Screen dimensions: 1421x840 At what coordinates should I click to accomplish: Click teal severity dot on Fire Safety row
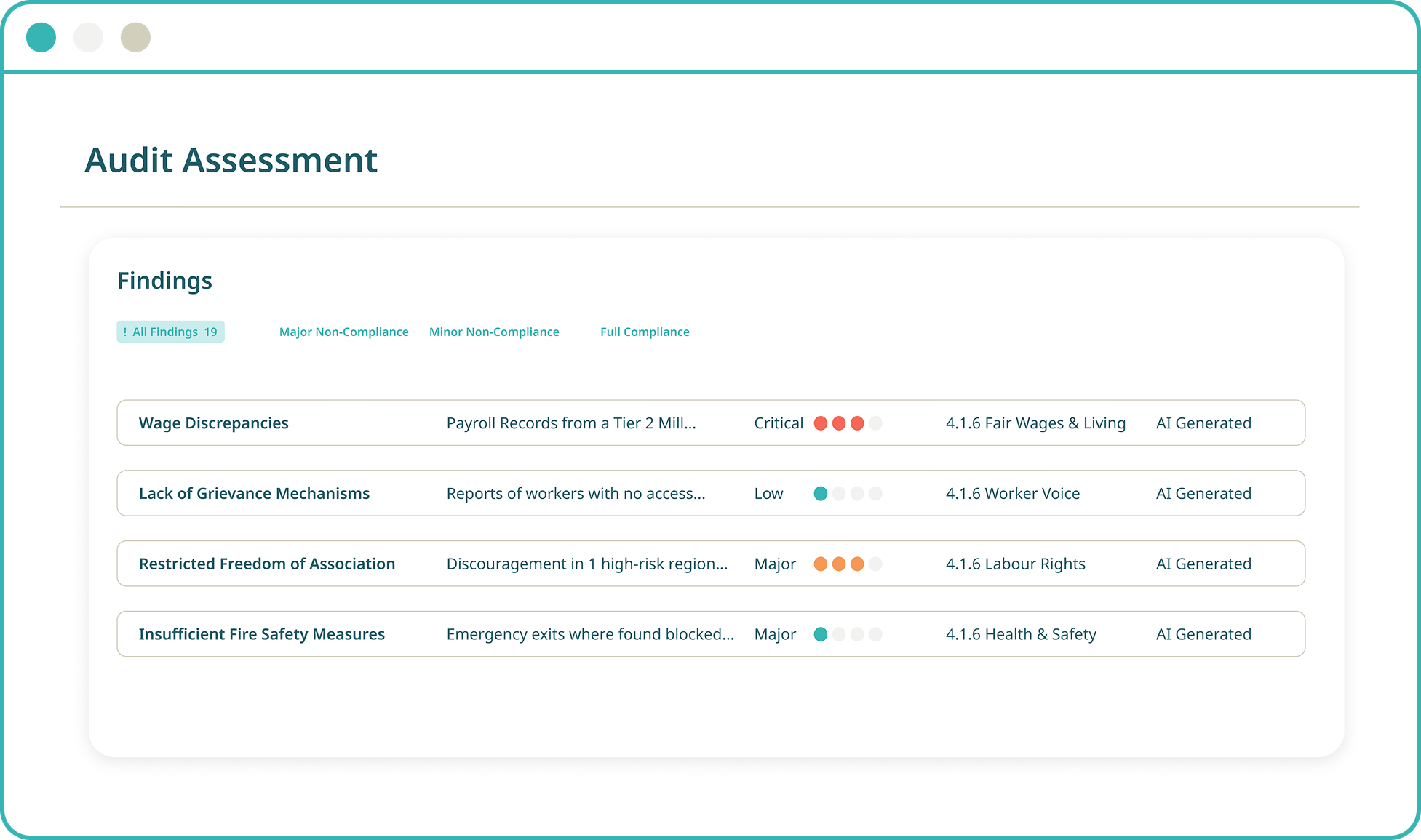pyautogui.click(x=821, y=634)
